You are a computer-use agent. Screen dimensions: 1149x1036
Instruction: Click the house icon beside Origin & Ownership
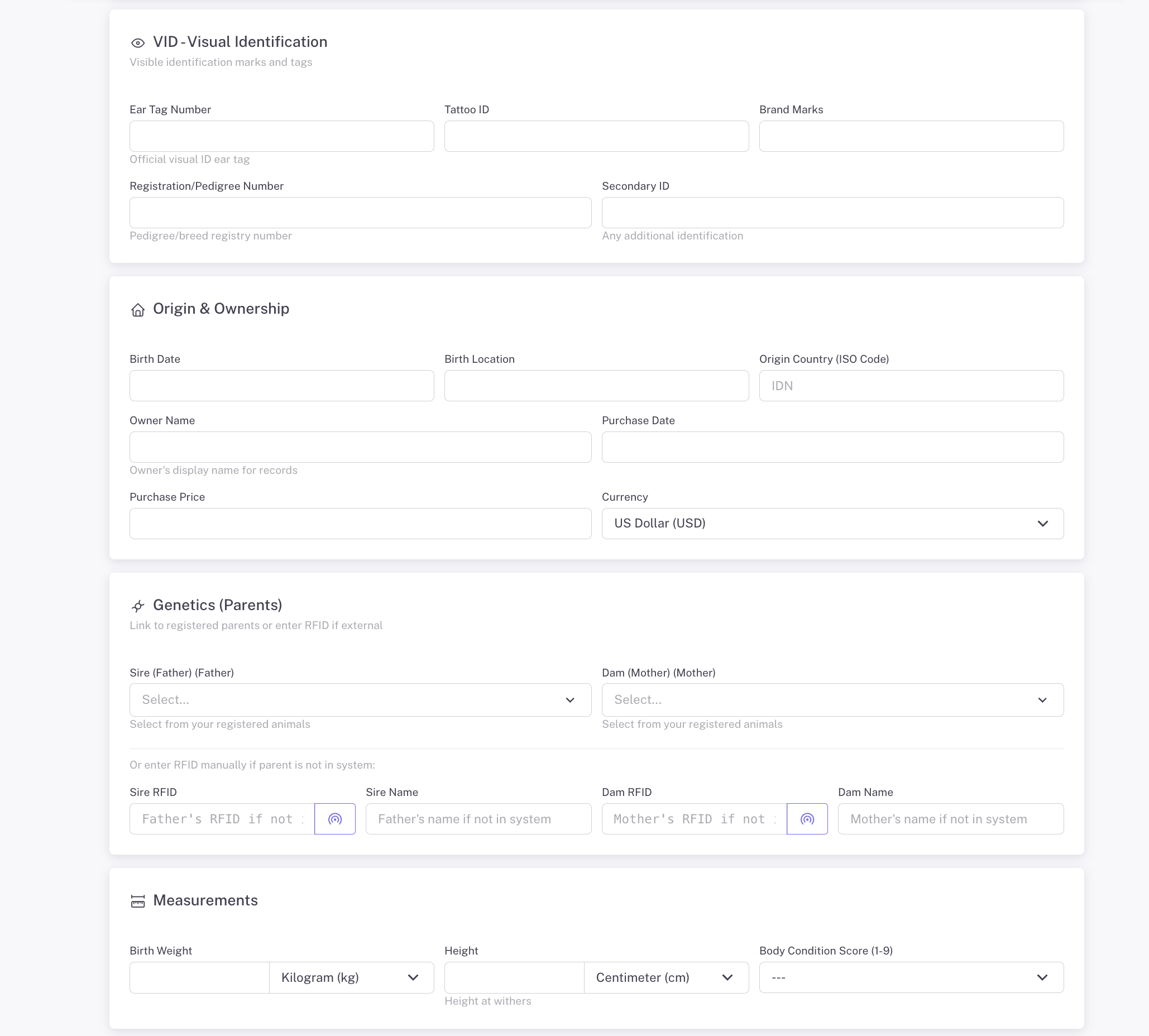pos(138,310)
